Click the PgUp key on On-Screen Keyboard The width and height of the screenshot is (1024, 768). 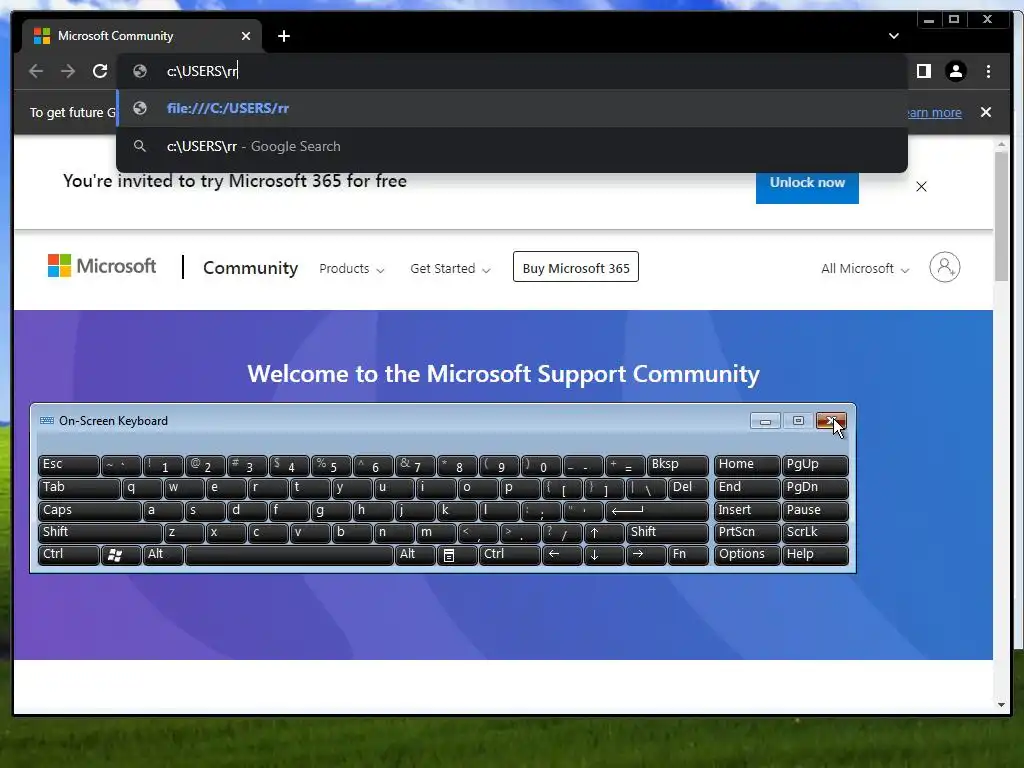point(815,465)
